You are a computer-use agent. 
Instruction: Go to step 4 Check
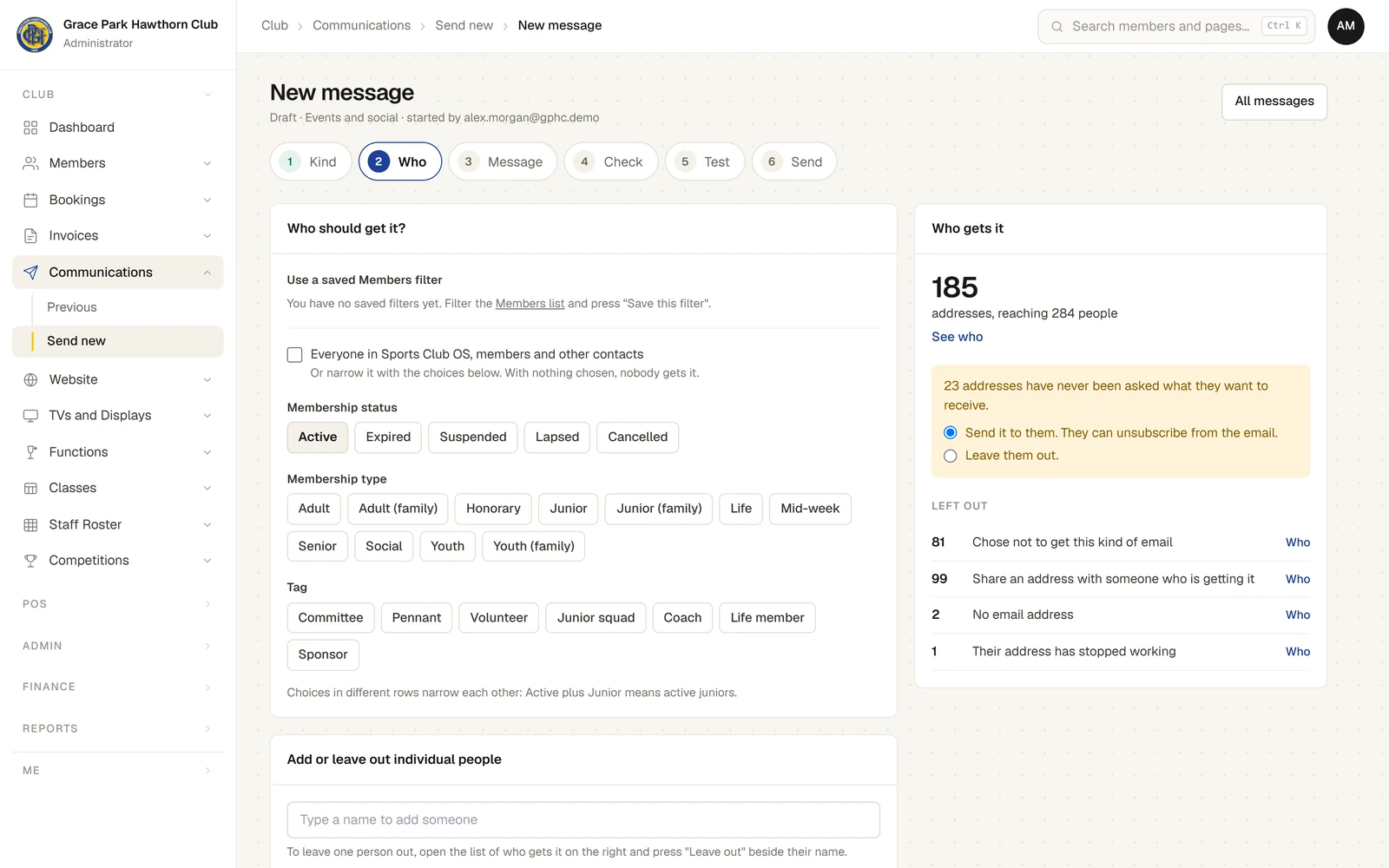coord(611,161)
